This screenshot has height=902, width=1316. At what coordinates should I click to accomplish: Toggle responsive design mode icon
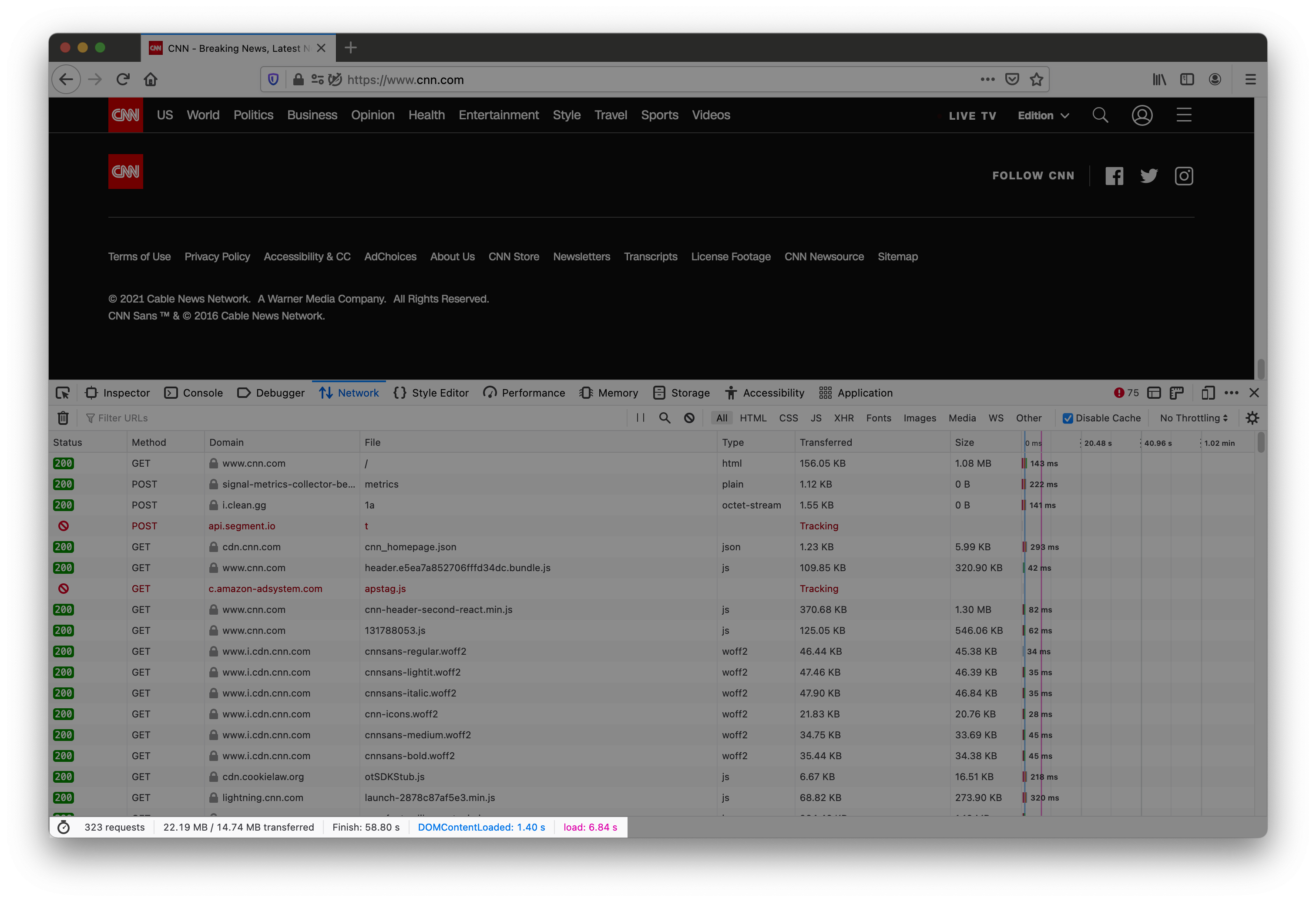point(1208,393)
